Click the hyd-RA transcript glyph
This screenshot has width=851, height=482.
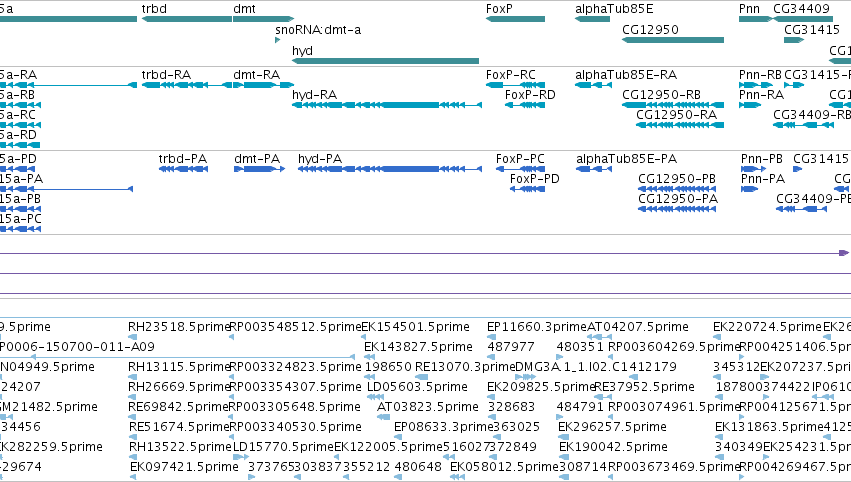[x=387, y=105]
